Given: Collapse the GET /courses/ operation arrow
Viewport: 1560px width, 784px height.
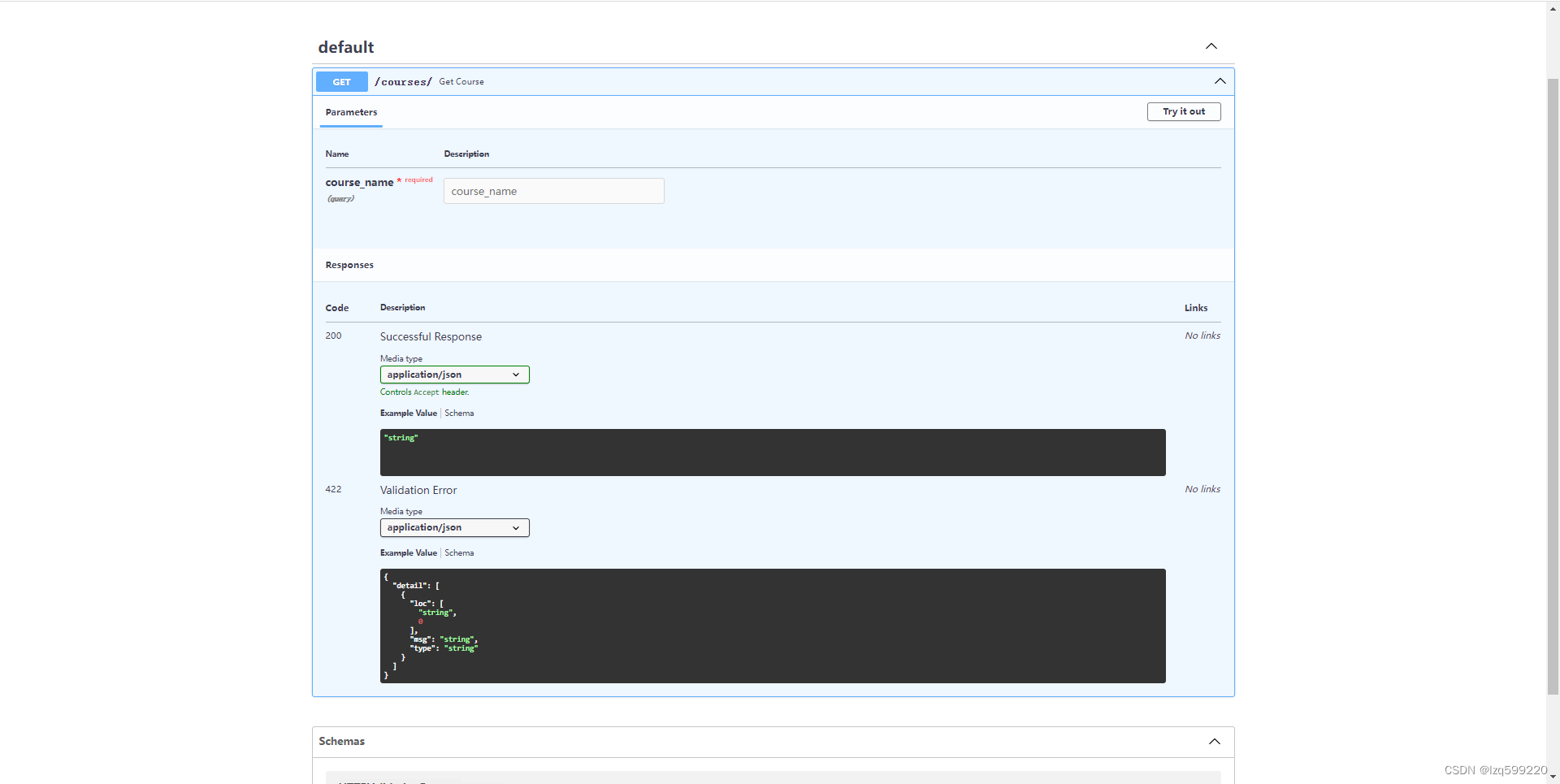Looking at the screenshot, I should coord(1220,81).
